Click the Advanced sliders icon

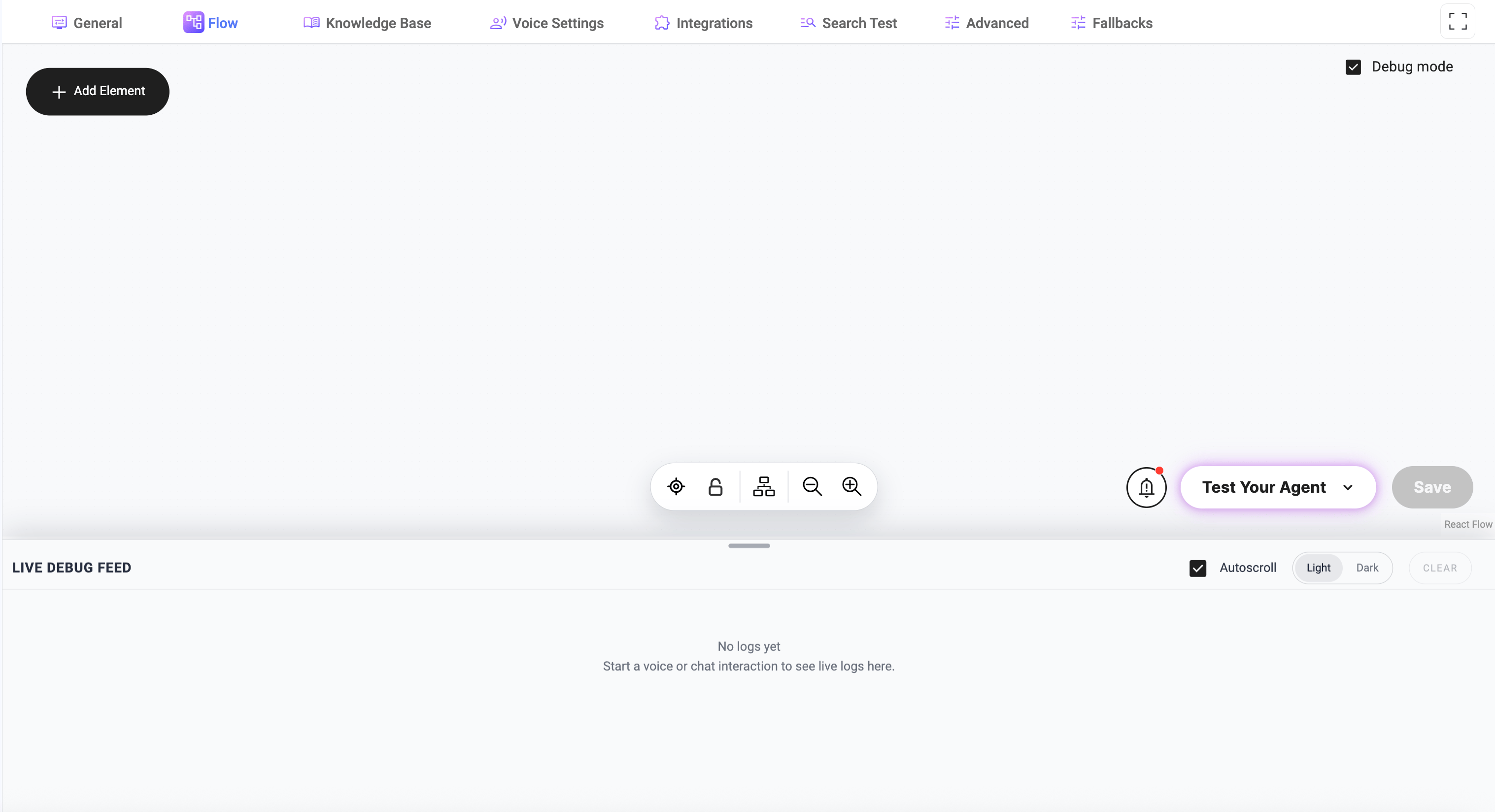(952, 23)
